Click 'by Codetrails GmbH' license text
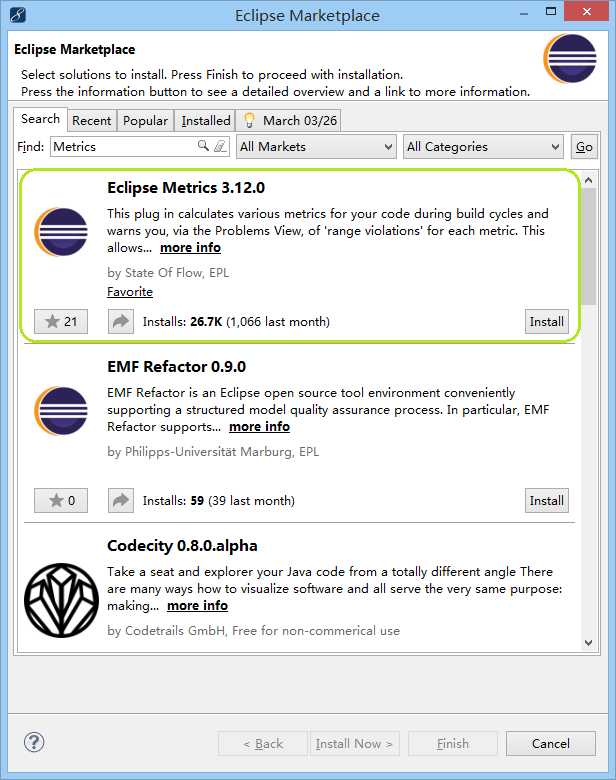The height and width of the screenshot is (780, 616). click(253, 631)
